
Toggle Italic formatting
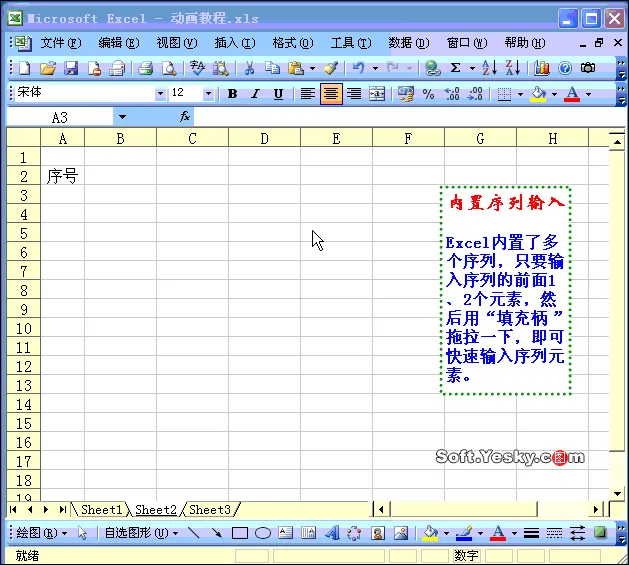point(255,94)
